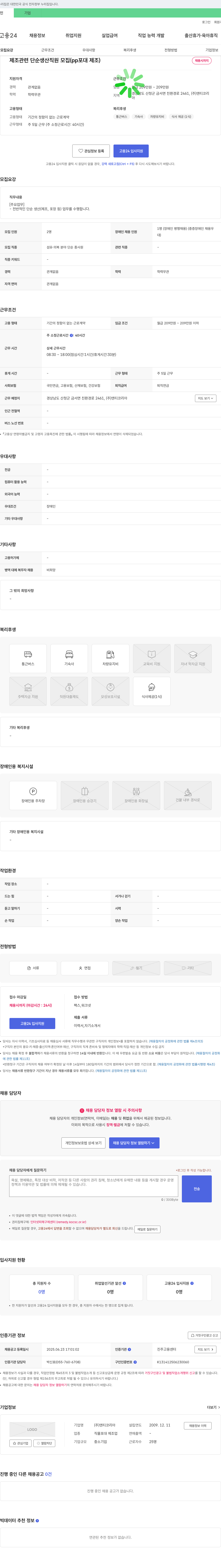Screen dimensions: 221x1568
Task: Click info icon next to 취업알선기관 알선
Action: (125, 1283)
